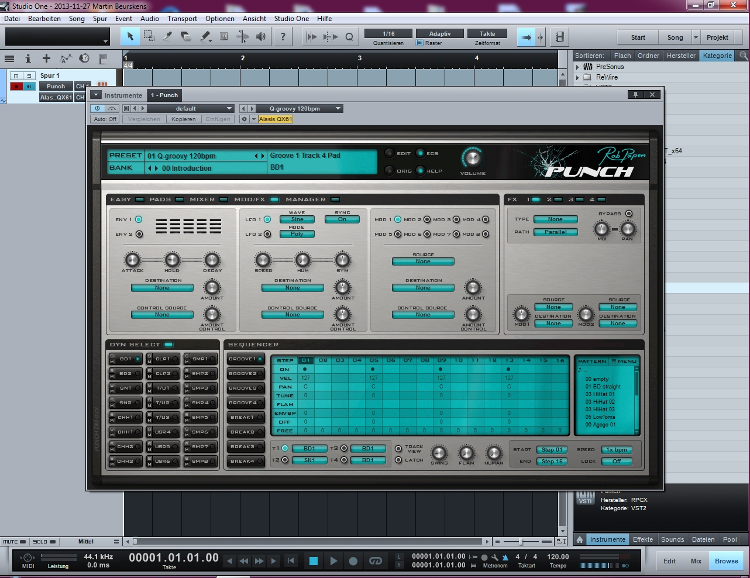Pin the instrument window
The width and height of the screenshot is (750, 578).
coord(636,95)
